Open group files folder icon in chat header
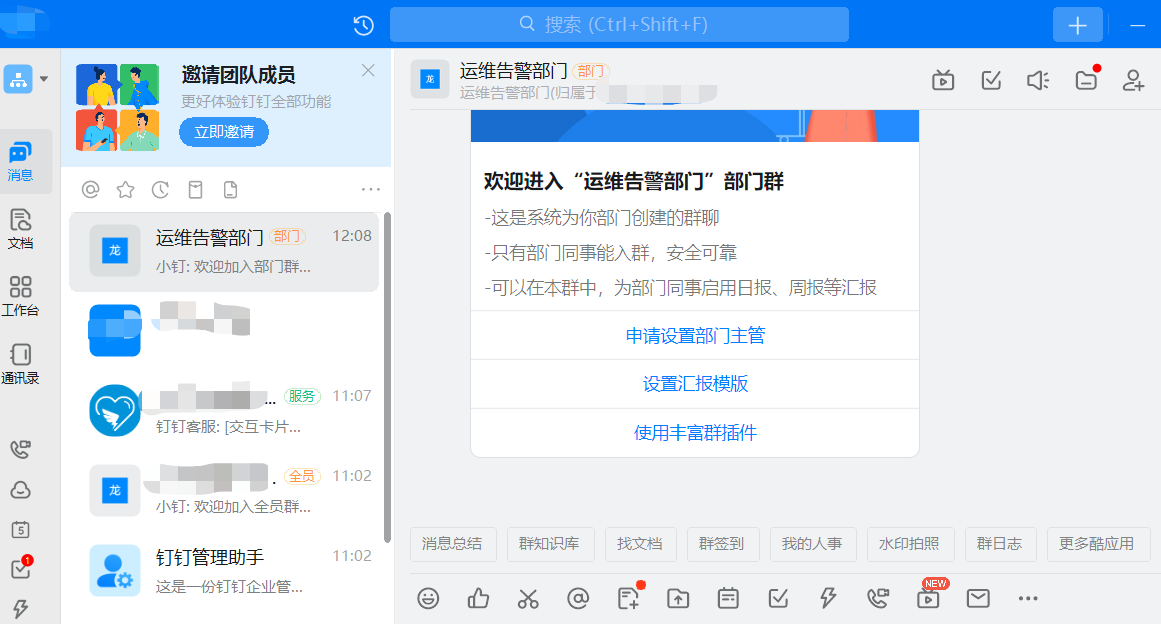1161x624 pixels. (x=1086, y=80)
